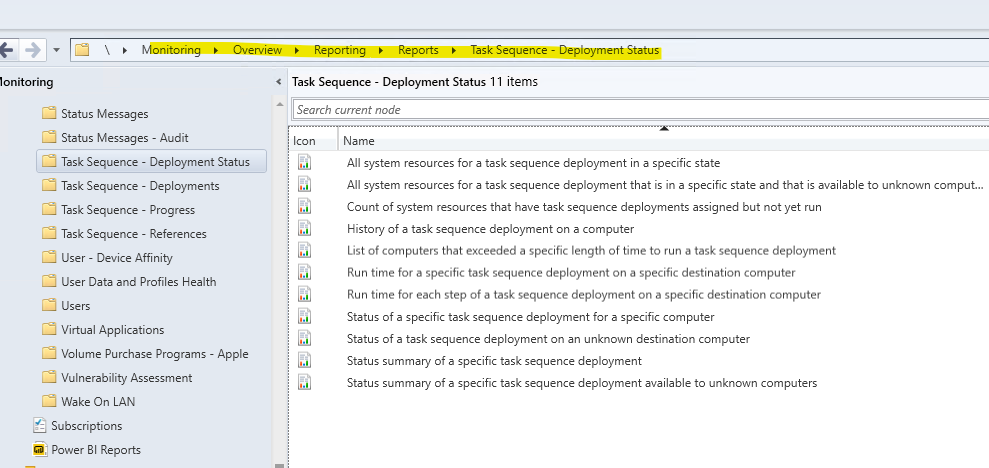Select 'Status of a specific task sequence deployment for a specific computer'
This screenshot has width=989, height=468.
[530, 317]
